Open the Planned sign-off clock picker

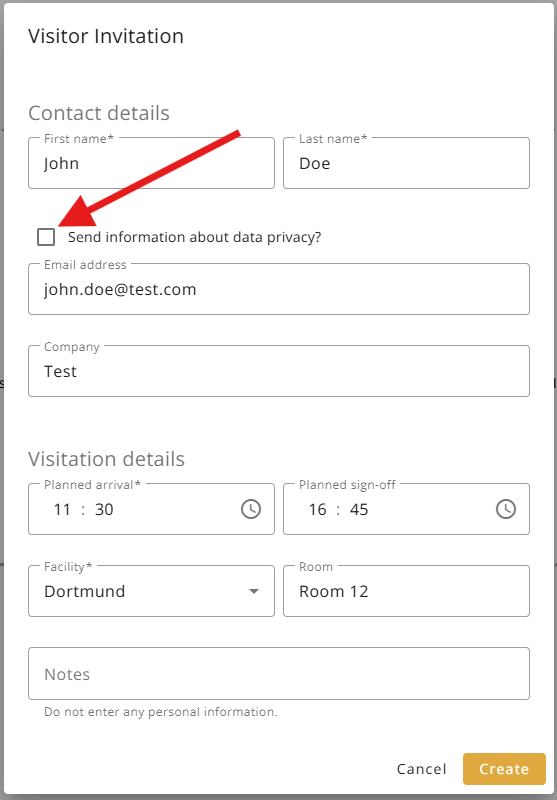pos(505,509)
